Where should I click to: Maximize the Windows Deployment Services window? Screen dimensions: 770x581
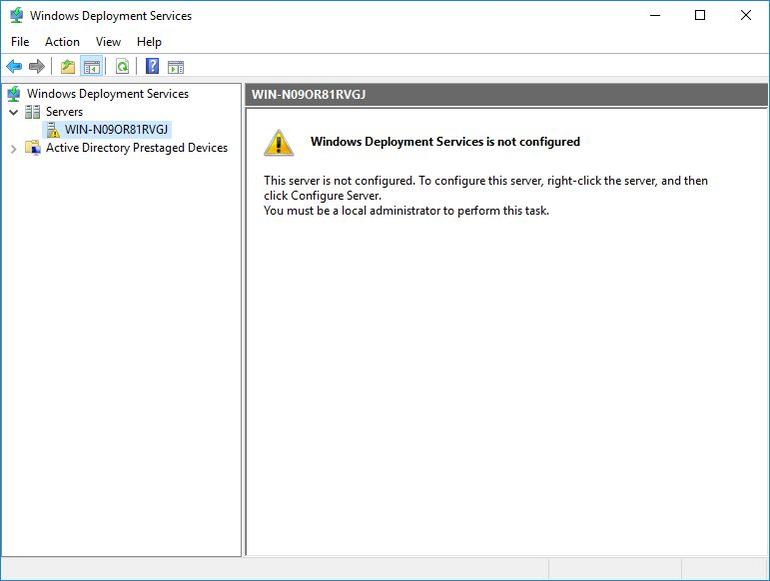pyautogui.click(x=700, y=15)
